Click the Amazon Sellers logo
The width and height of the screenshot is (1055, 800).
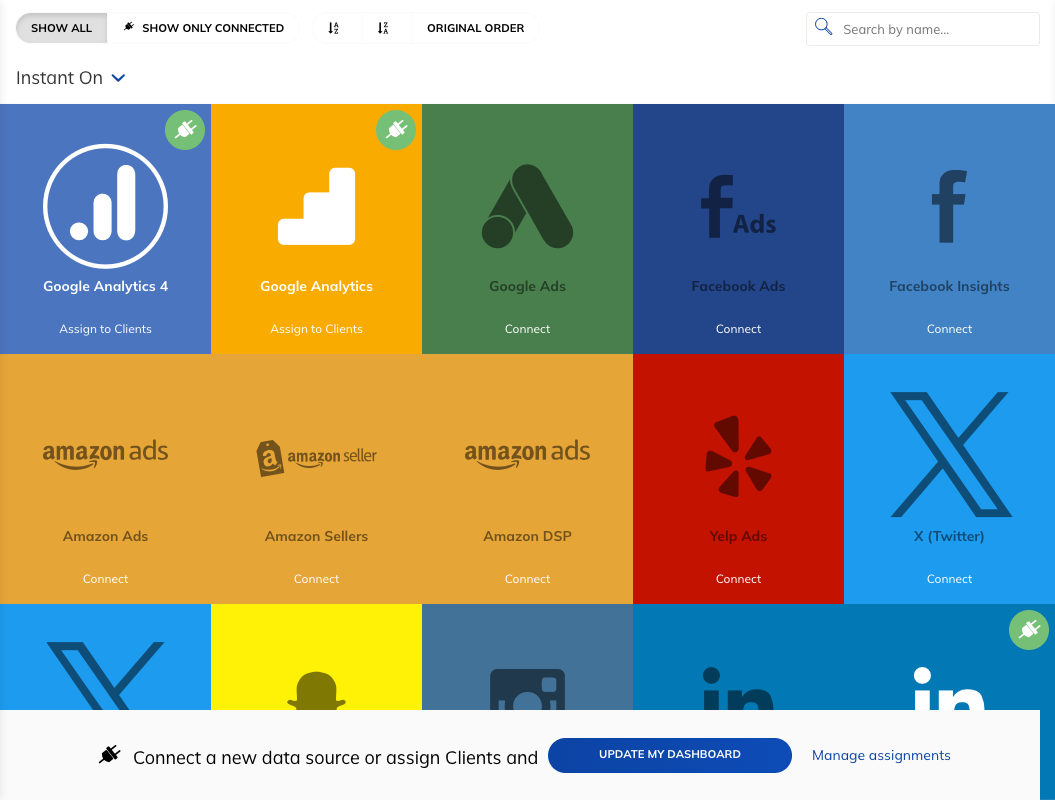pyautogui.click(x=316, y=458)
